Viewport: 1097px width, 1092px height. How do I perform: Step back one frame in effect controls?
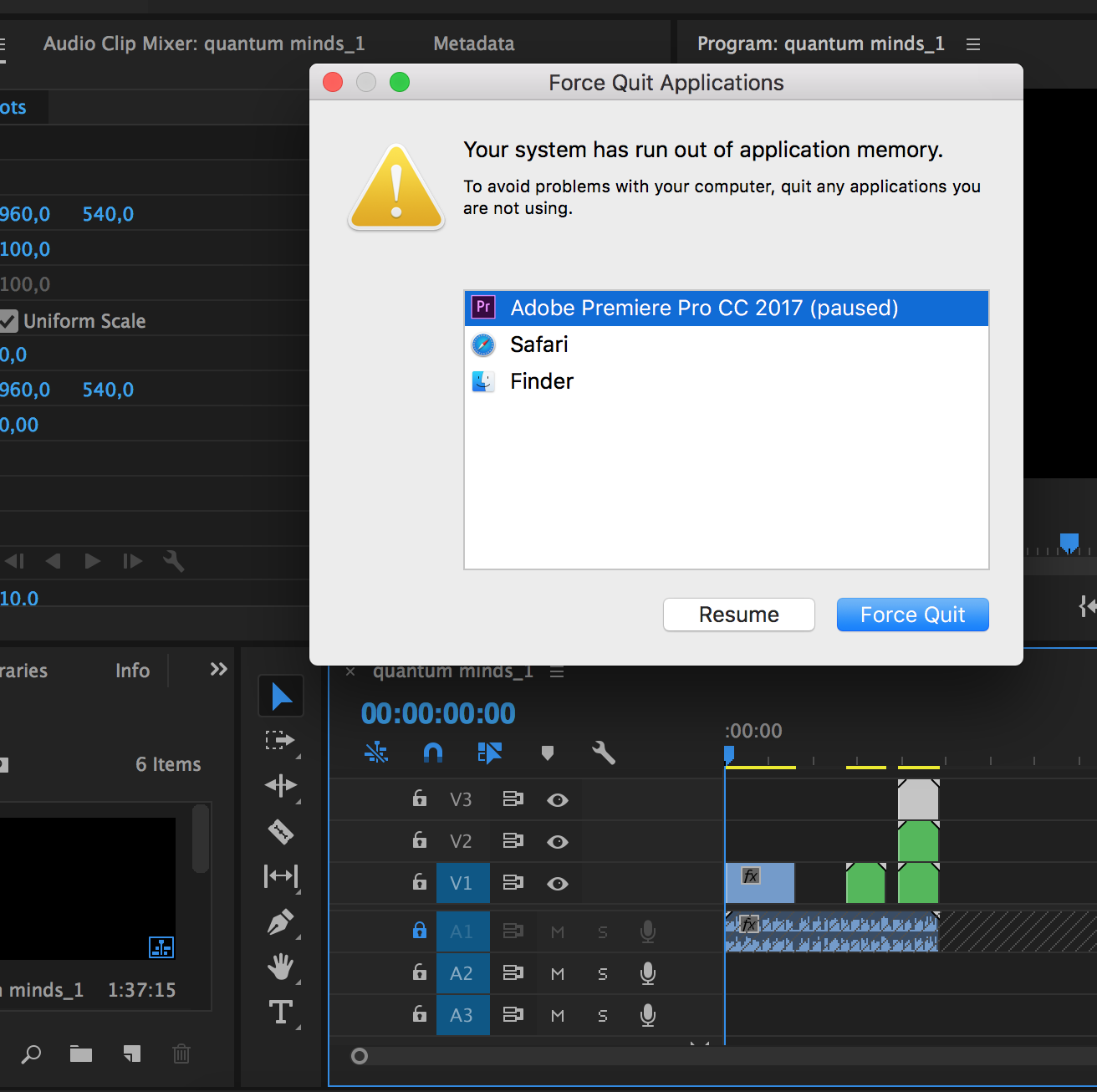tap(15, 561)
